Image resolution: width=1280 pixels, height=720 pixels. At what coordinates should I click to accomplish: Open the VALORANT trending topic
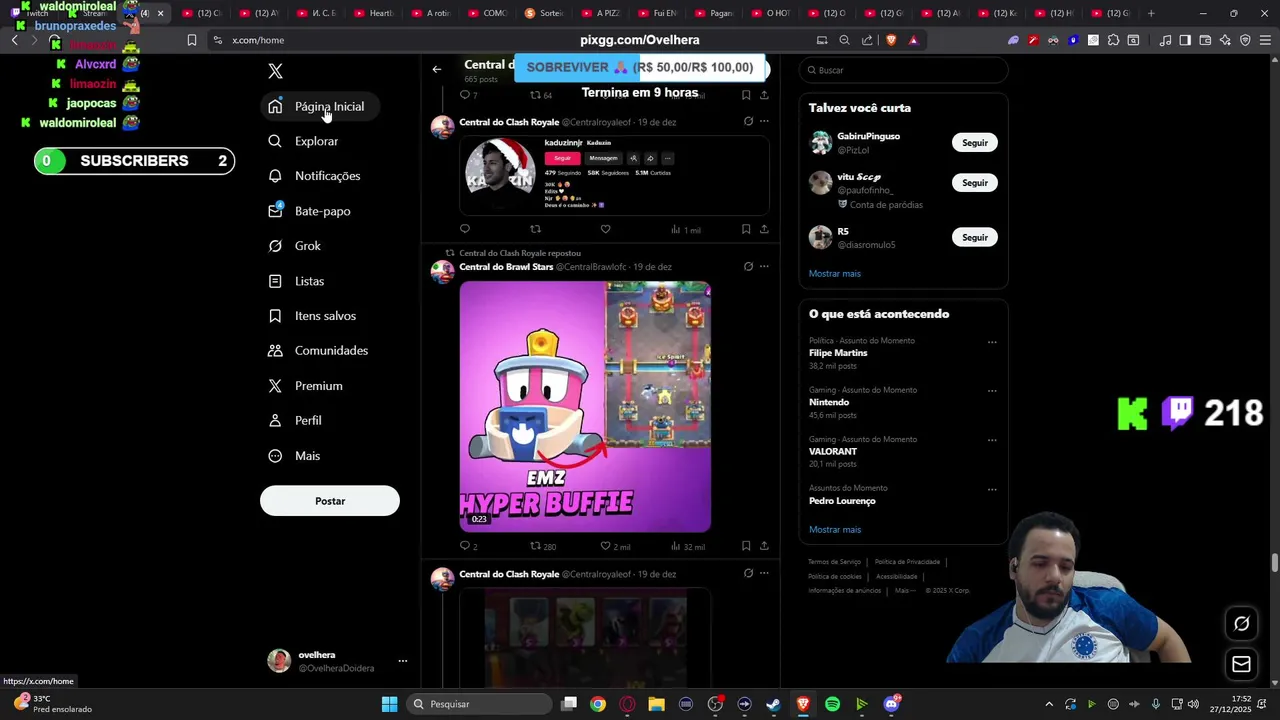(833, 452)
